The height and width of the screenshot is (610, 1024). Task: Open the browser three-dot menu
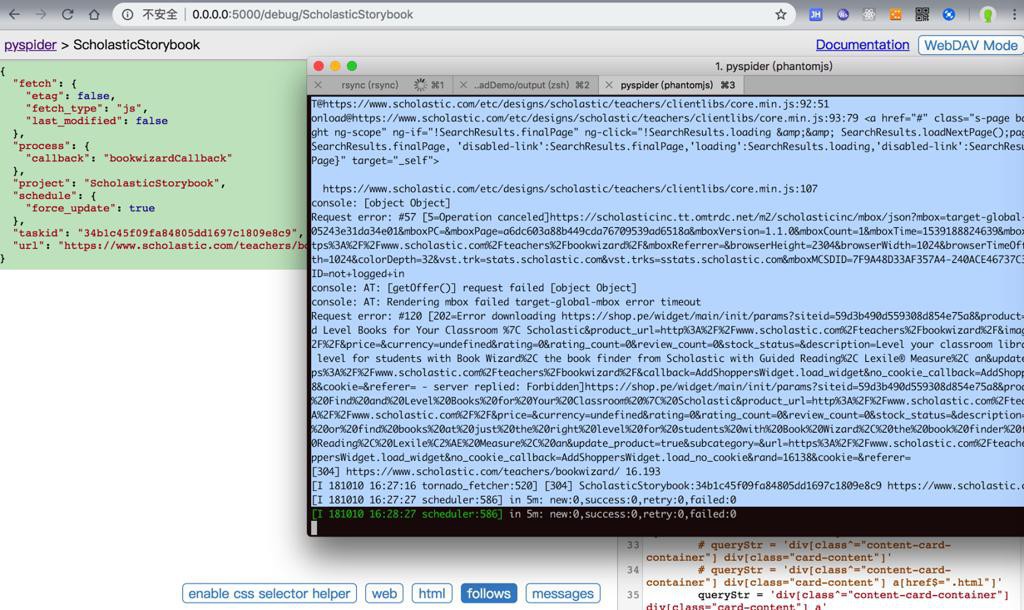pyautogui.click(x=1014, y=14)
